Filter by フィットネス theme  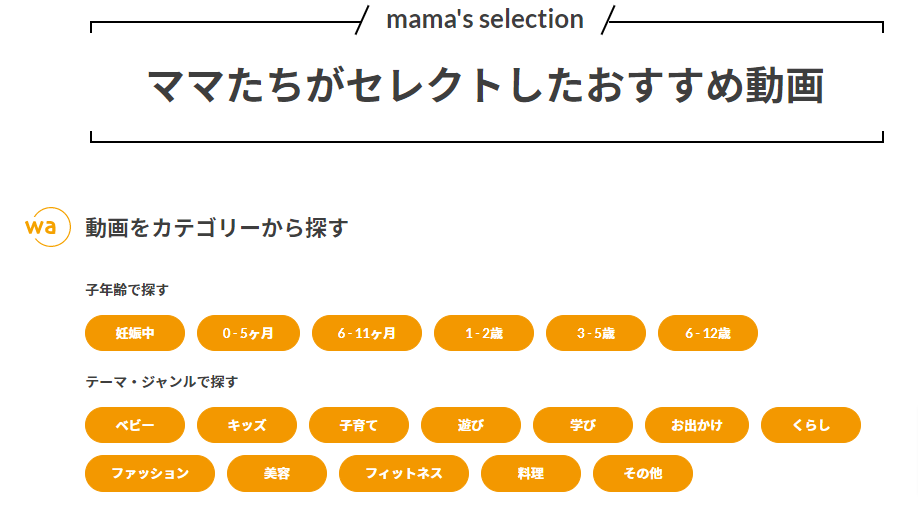pyautogui.click(x=404, y=473)
